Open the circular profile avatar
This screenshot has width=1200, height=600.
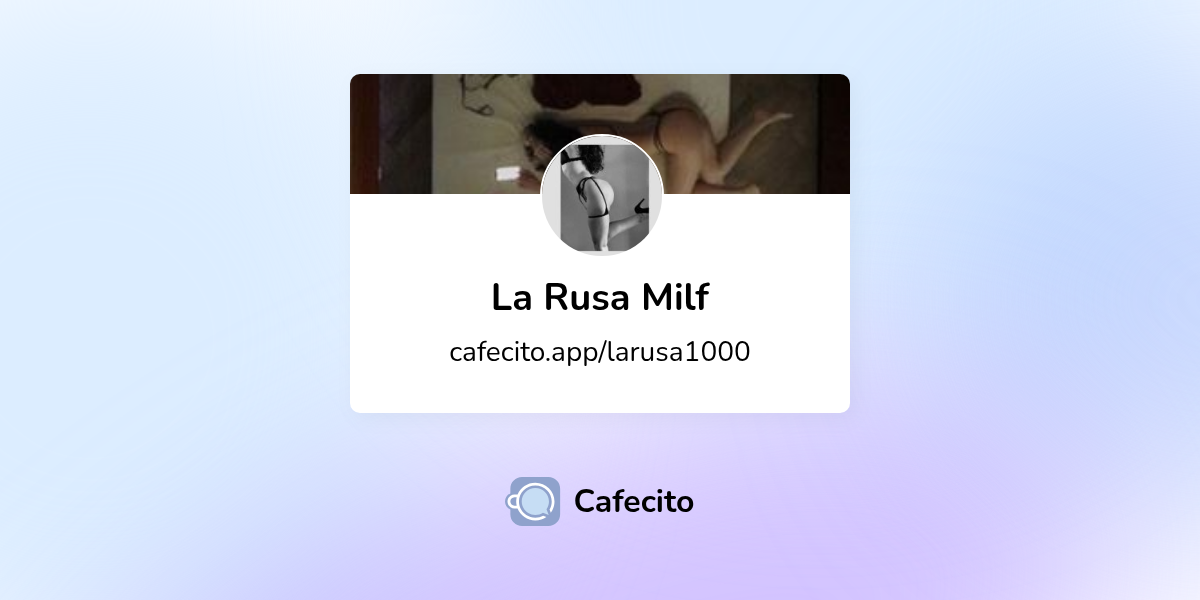pyautogui.click(x=602, y=196)
